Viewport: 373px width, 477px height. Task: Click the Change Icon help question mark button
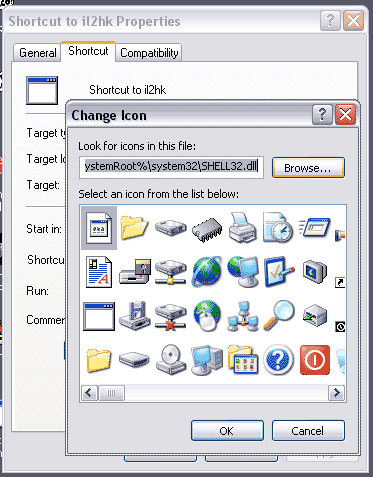click(322, 115)
